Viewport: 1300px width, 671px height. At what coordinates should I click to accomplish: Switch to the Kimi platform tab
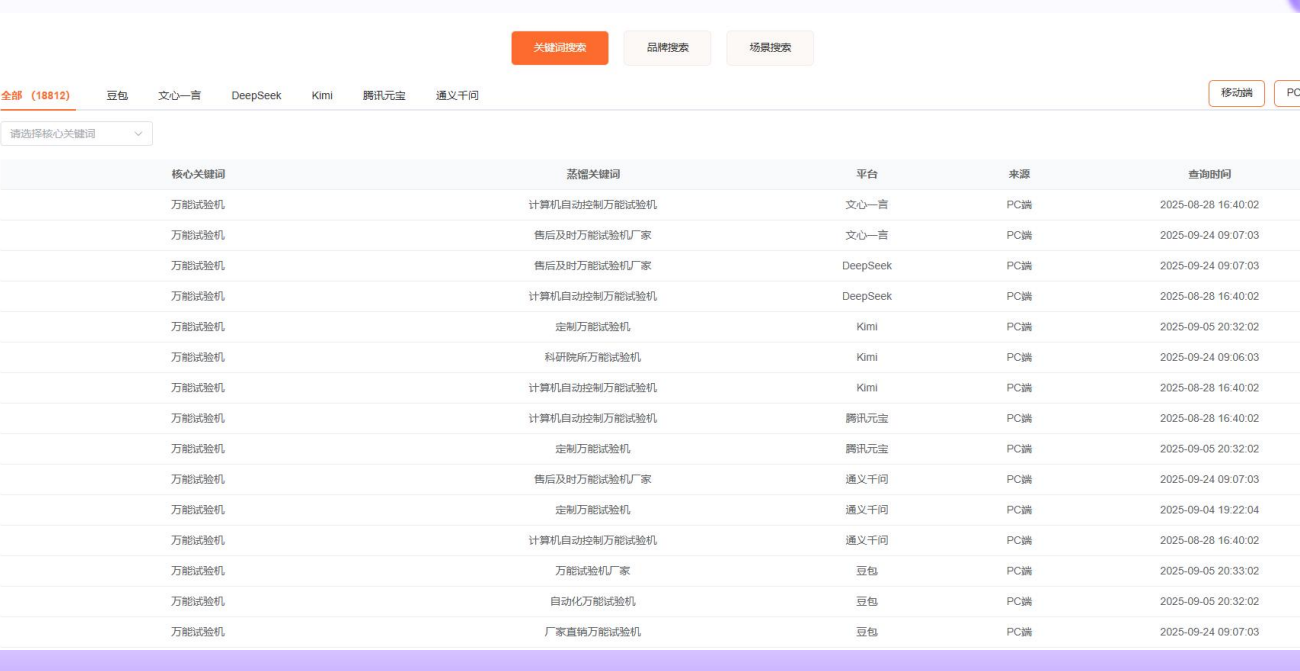(x=322, y=95)
